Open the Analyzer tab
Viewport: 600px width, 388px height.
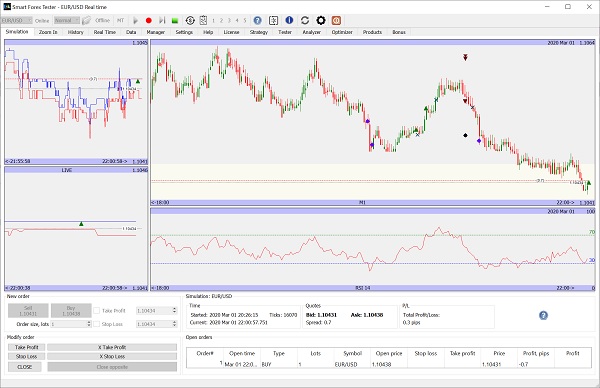click(312, 32)
